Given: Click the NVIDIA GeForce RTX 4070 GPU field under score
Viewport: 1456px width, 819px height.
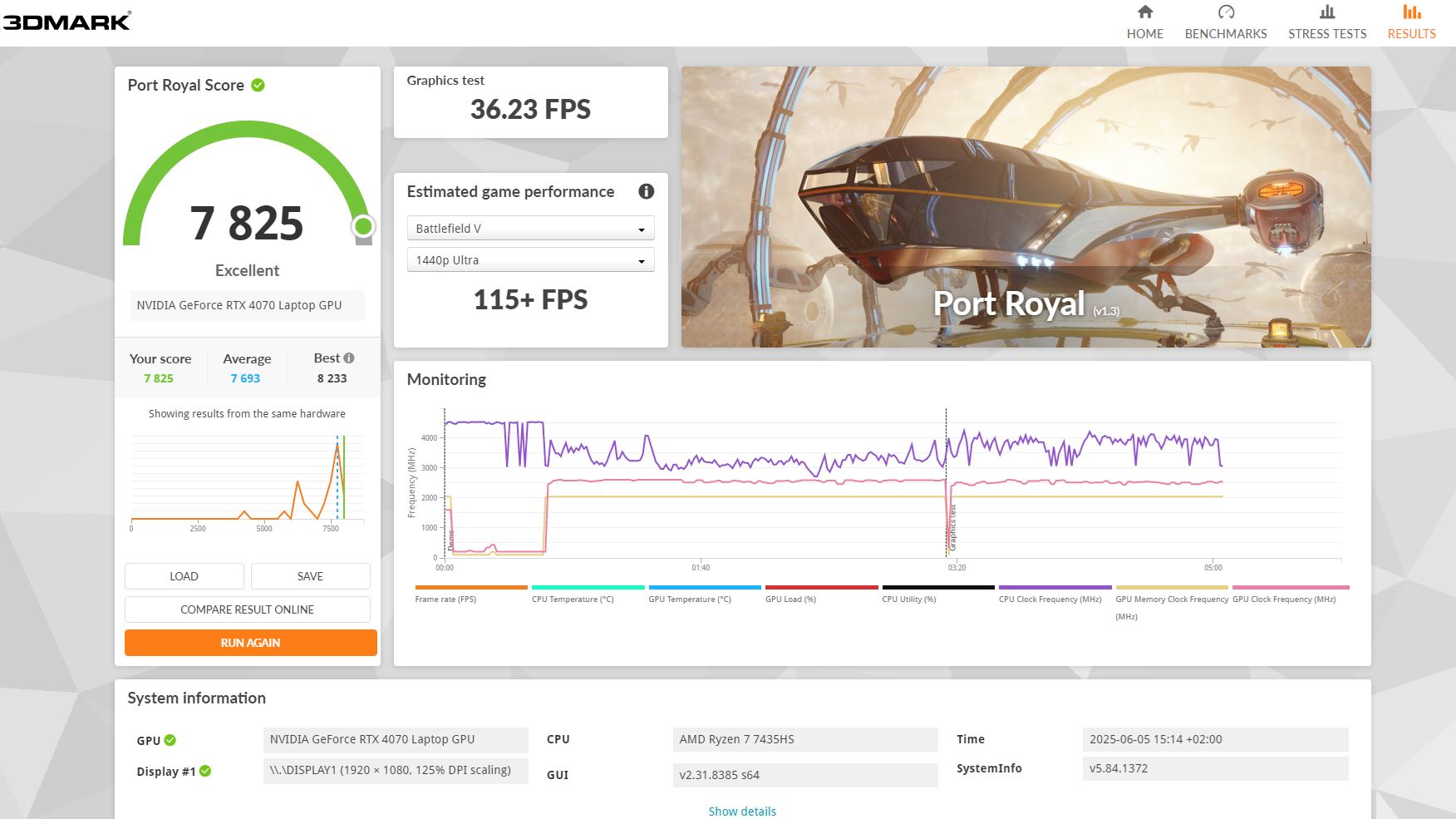Looking at the screenshot, I should (x=247, y=305).
